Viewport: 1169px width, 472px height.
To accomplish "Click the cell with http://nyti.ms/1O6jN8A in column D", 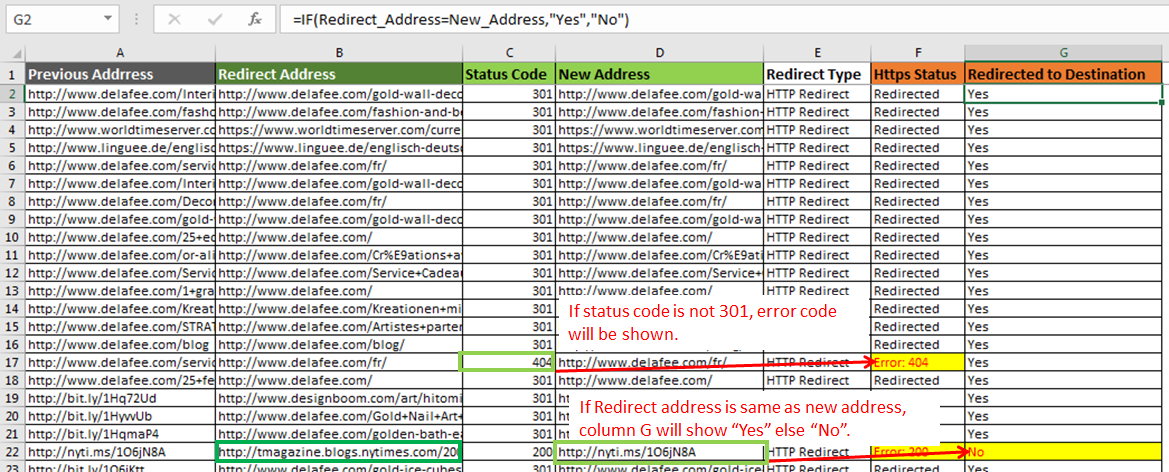I will point(659,452).
